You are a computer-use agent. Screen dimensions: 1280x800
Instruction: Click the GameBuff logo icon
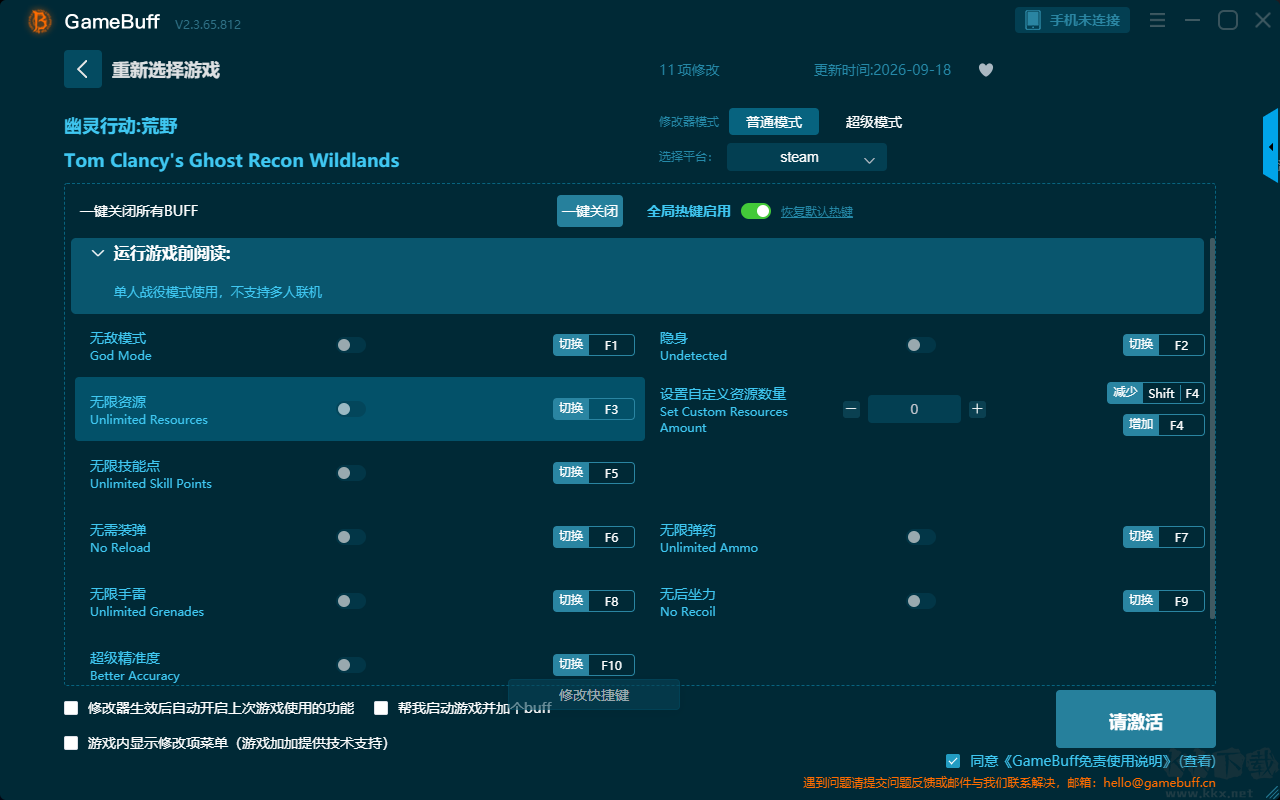tap(40, 21)
